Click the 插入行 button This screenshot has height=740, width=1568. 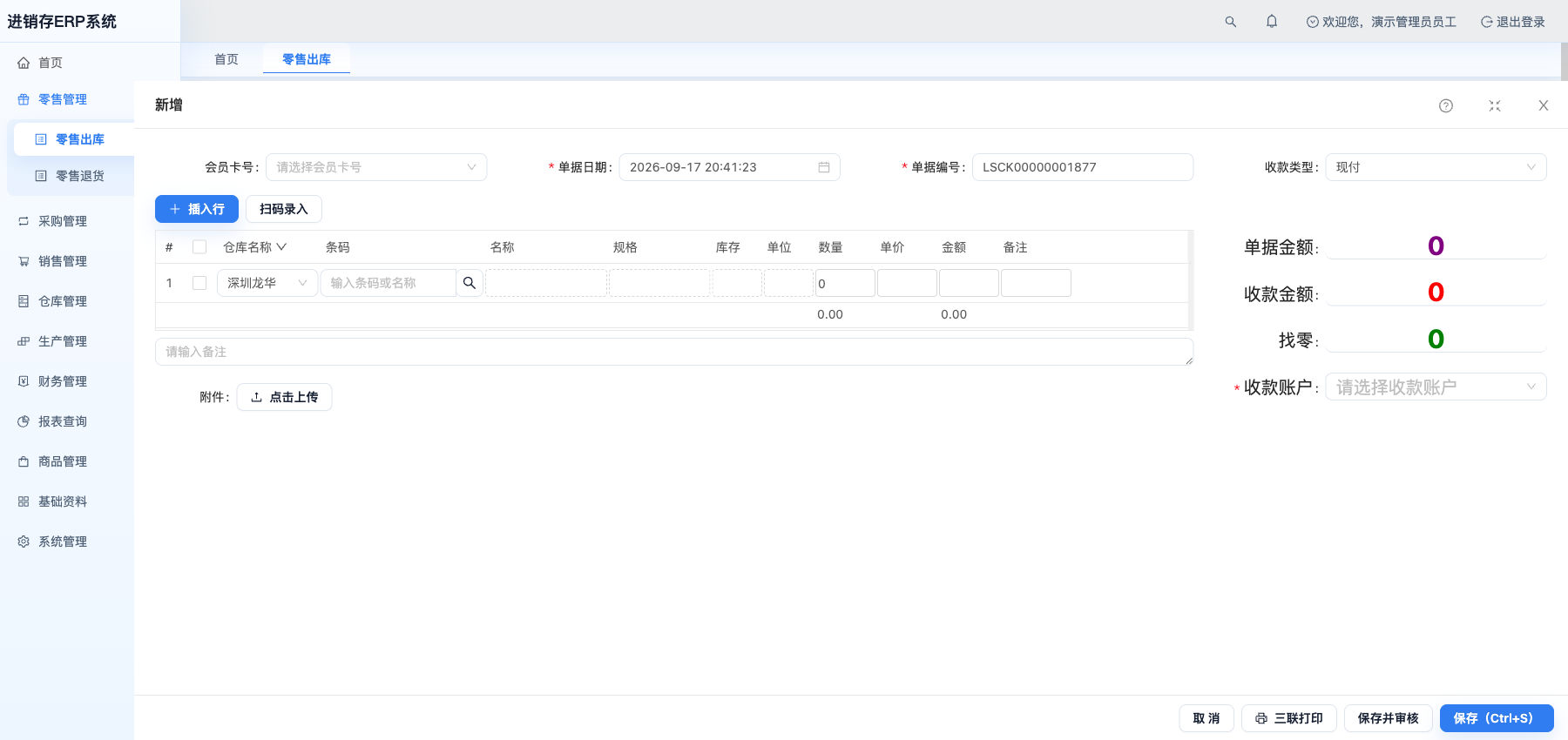pyautogui.click(x=197, y=209)
